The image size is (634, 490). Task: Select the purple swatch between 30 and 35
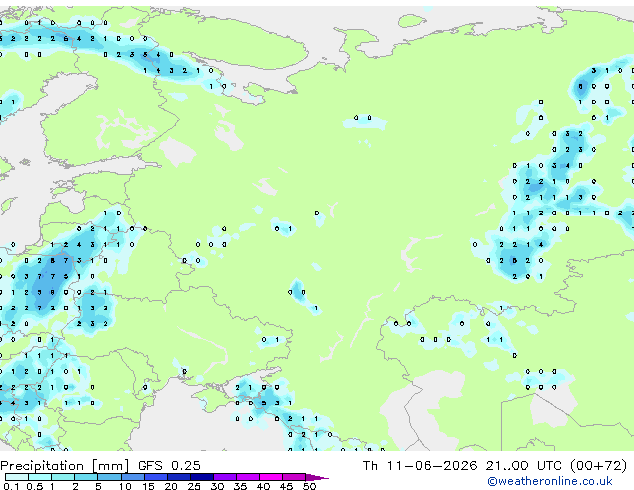point(225,477)
